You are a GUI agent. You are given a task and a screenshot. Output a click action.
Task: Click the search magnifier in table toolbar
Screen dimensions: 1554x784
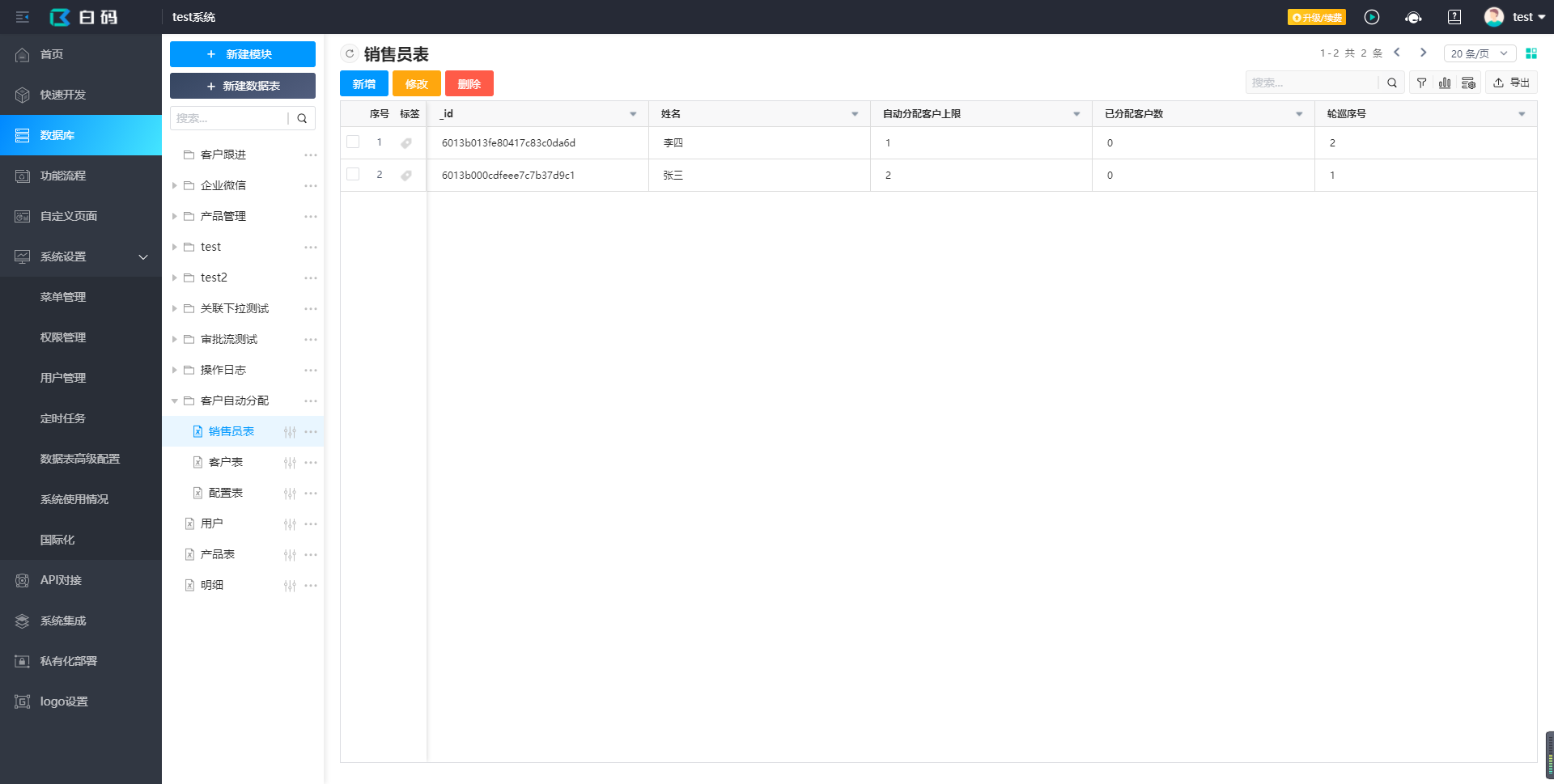tap(1392, 83)
